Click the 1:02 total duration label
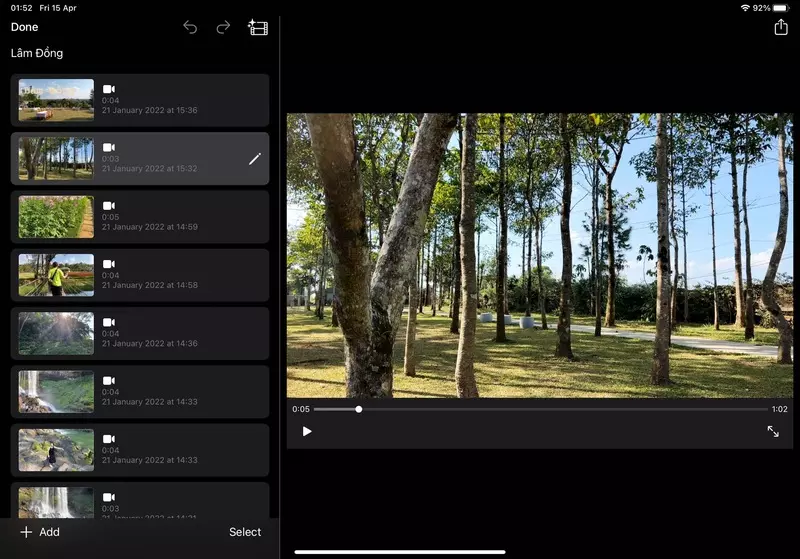 (x=779, y=409)
